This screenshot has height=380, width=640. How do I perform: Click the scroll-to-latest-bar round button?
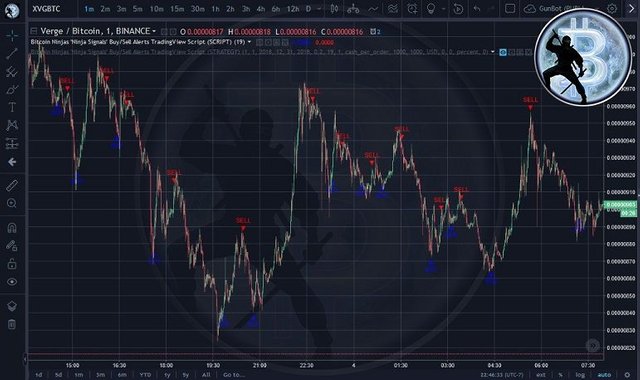click(x=593, y=346)
